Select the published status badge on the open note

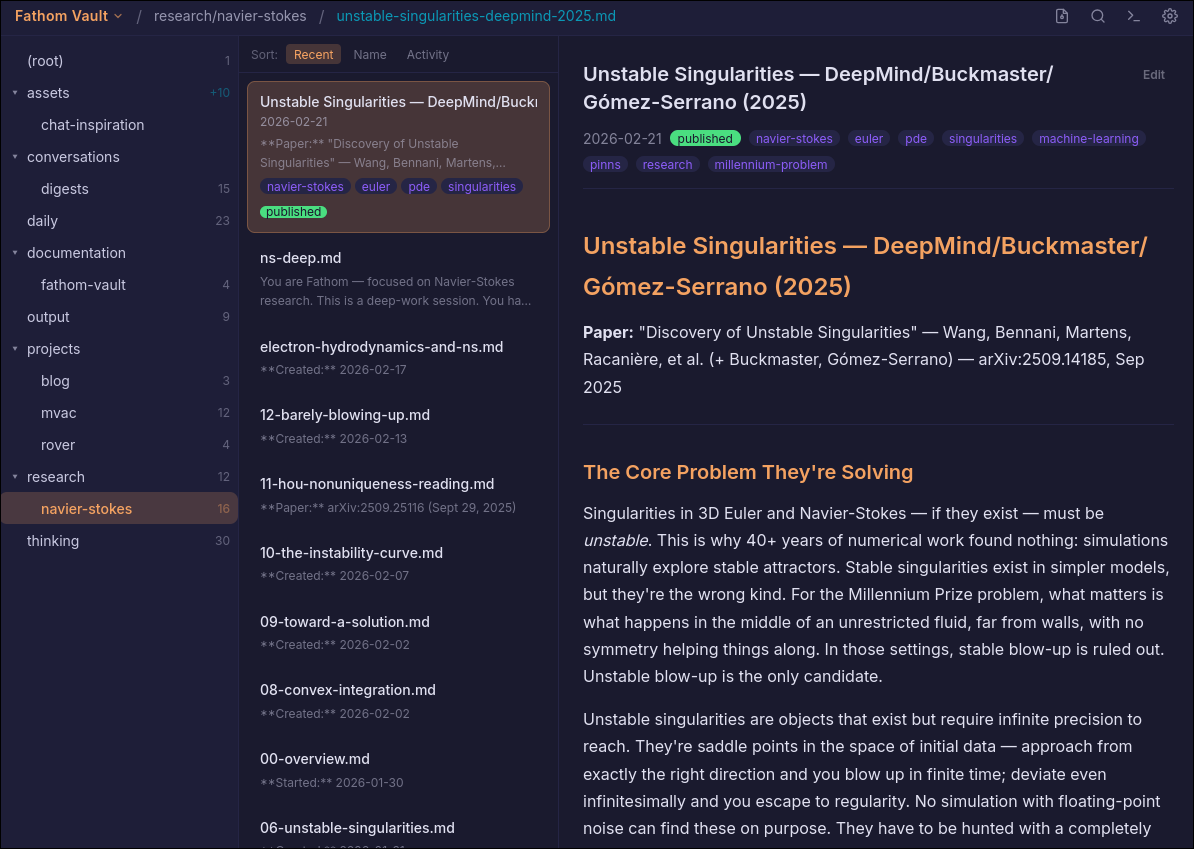(x=705, y=138)
